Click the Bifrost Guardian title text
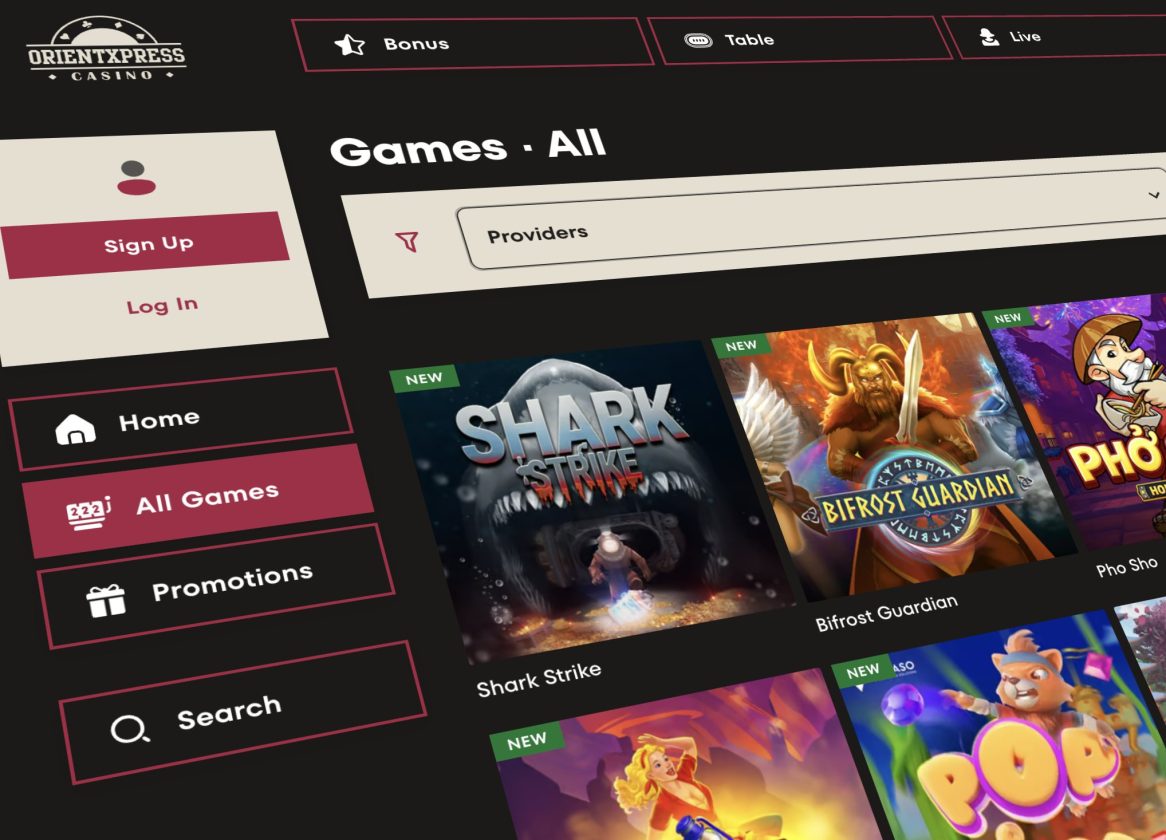1166x840 pixels. [886, 613]
